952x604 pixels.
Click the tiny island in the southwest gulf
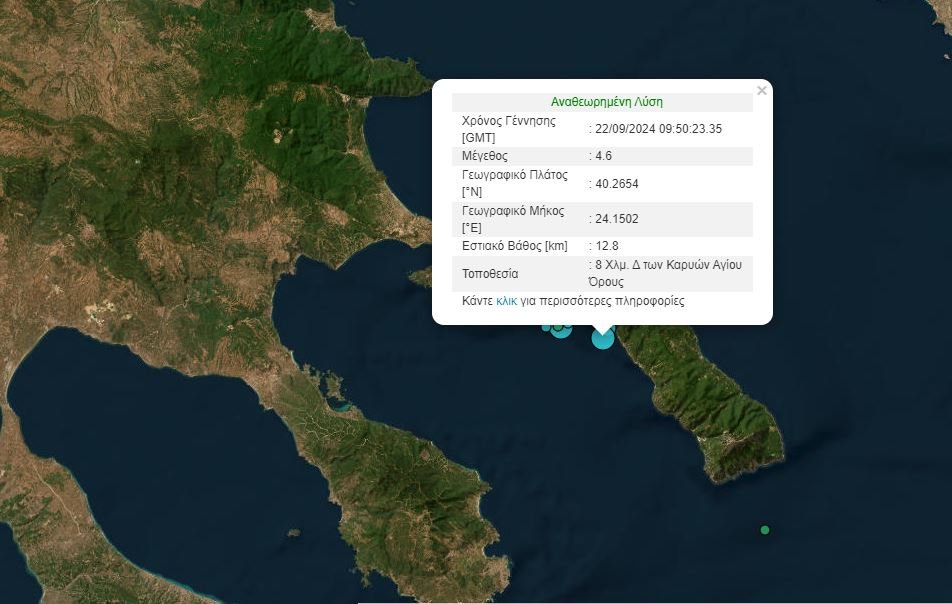click(294, 534)
